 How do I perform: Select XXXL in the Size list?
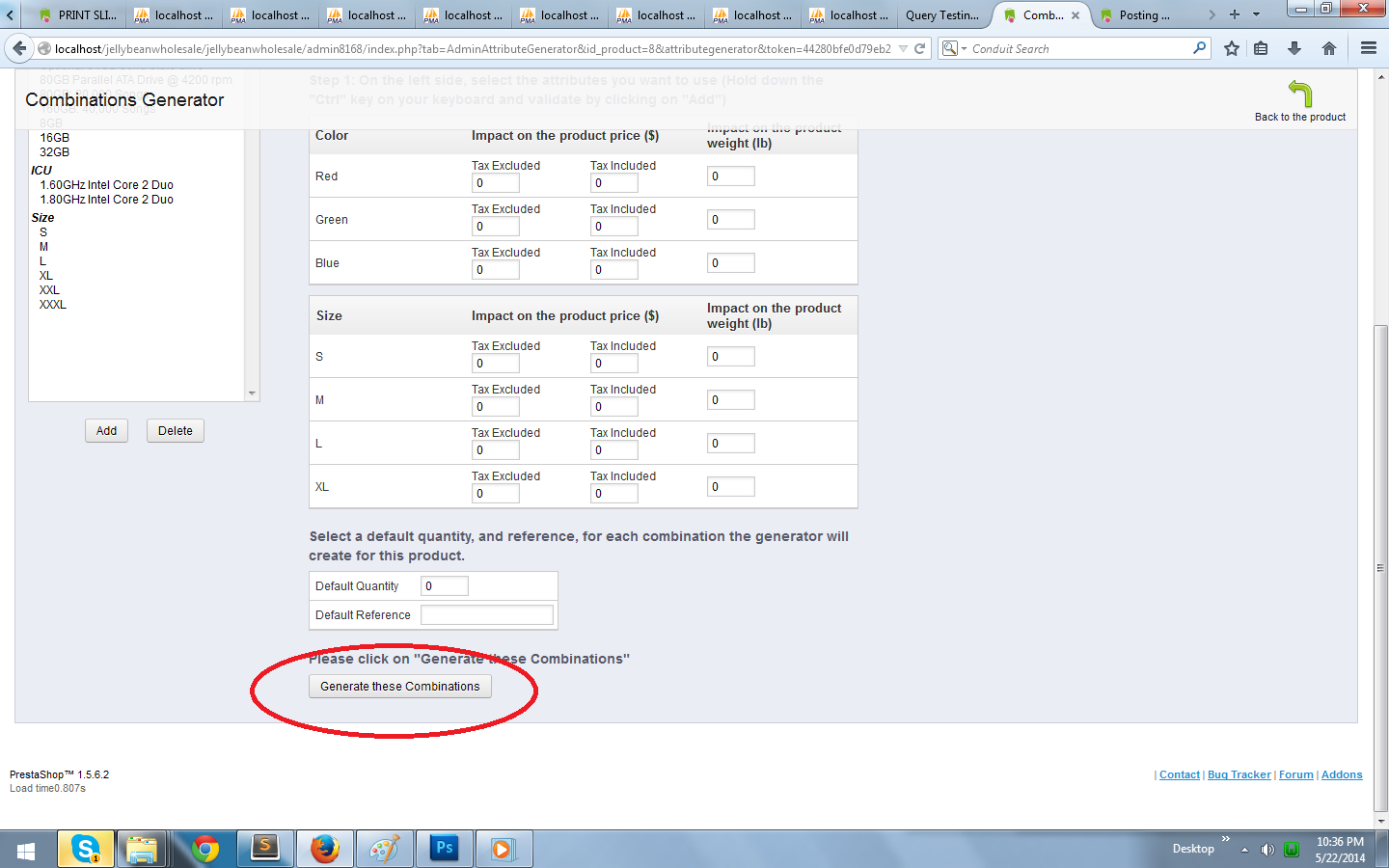(x=53, y=305)
